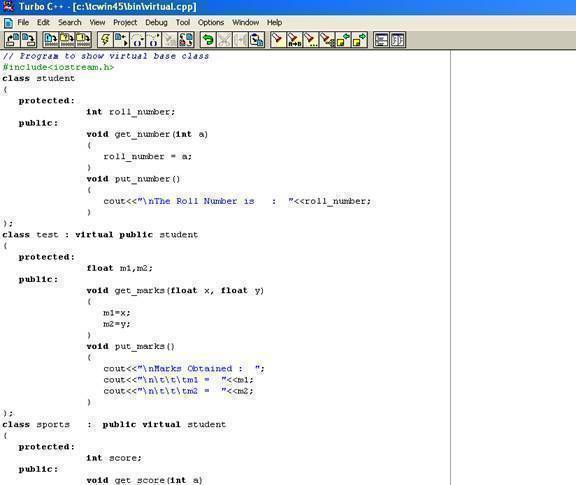576x485 pixels.
Task: Click the grayed-out debugger toolbar icon
Action: click(x=170, y=39)
